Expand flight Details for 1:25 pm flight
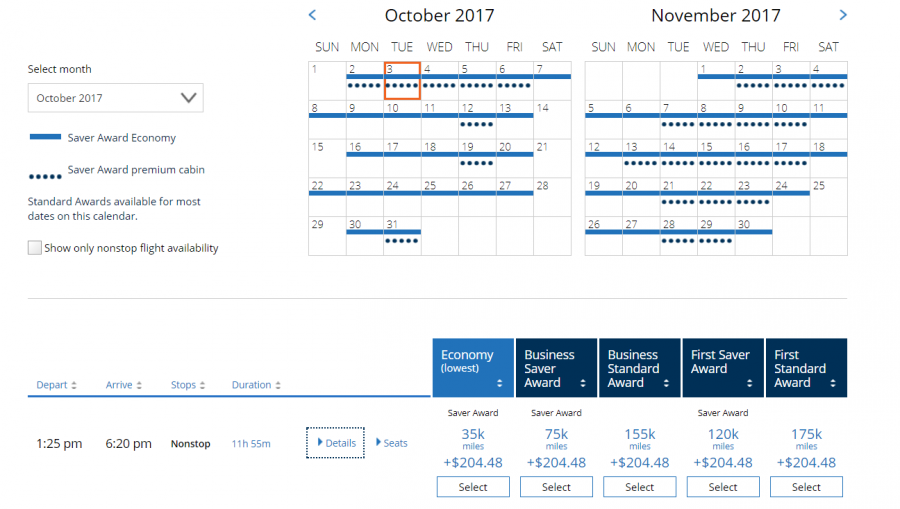Image resolution: width=900 pixels, height=509 pixels. [x=336, y=443]
